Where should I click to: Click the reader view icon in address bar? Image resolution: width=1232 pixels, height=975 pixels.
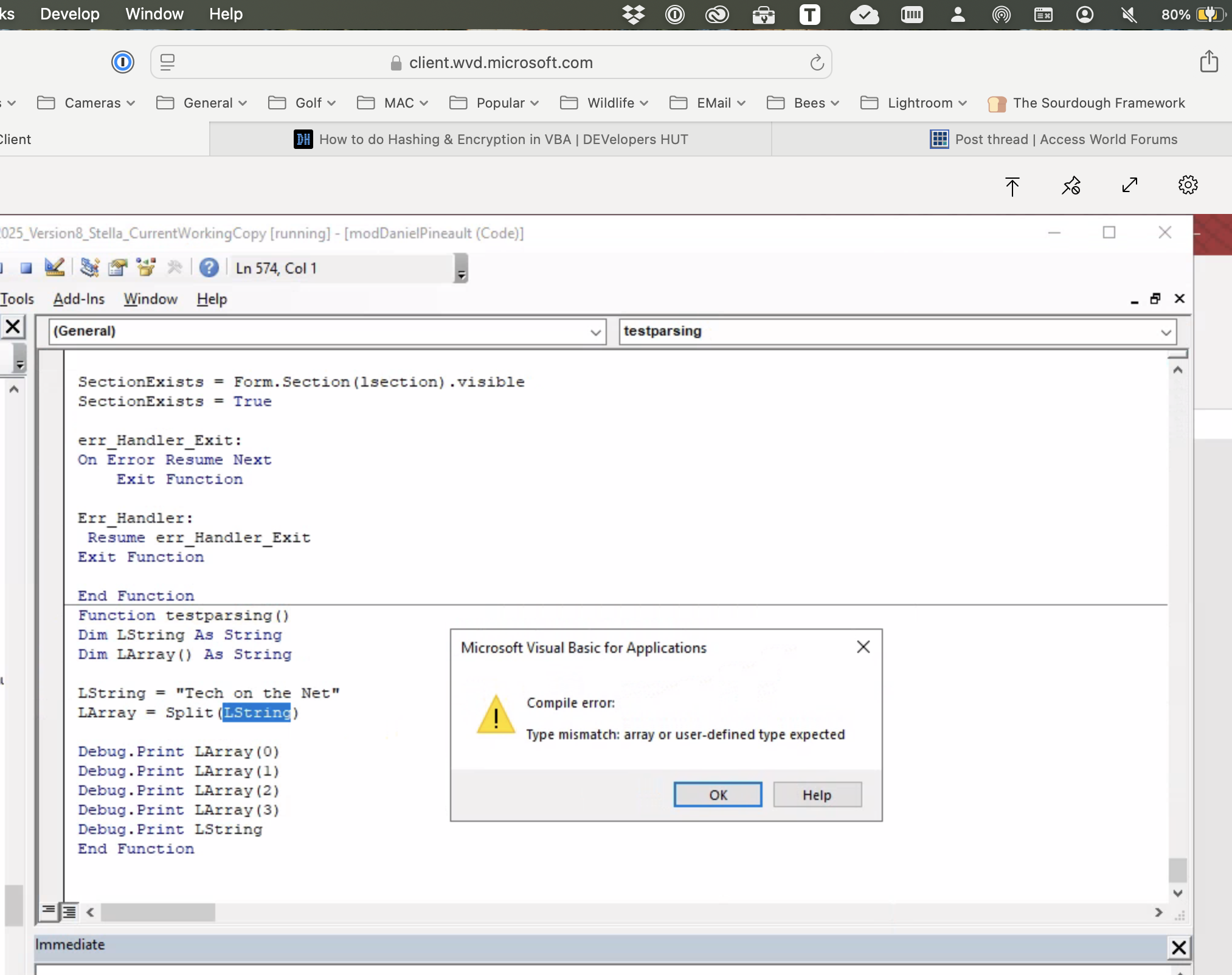(x=167, y=62)
